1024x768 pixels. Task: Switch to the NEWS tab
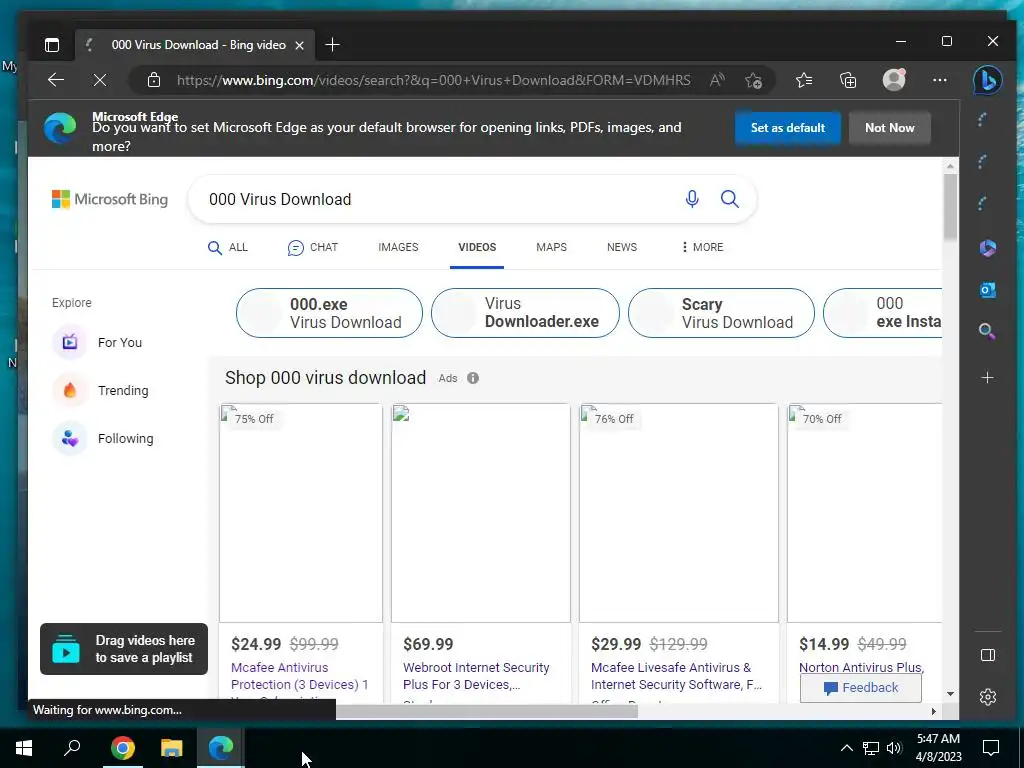tap(622, 247)
